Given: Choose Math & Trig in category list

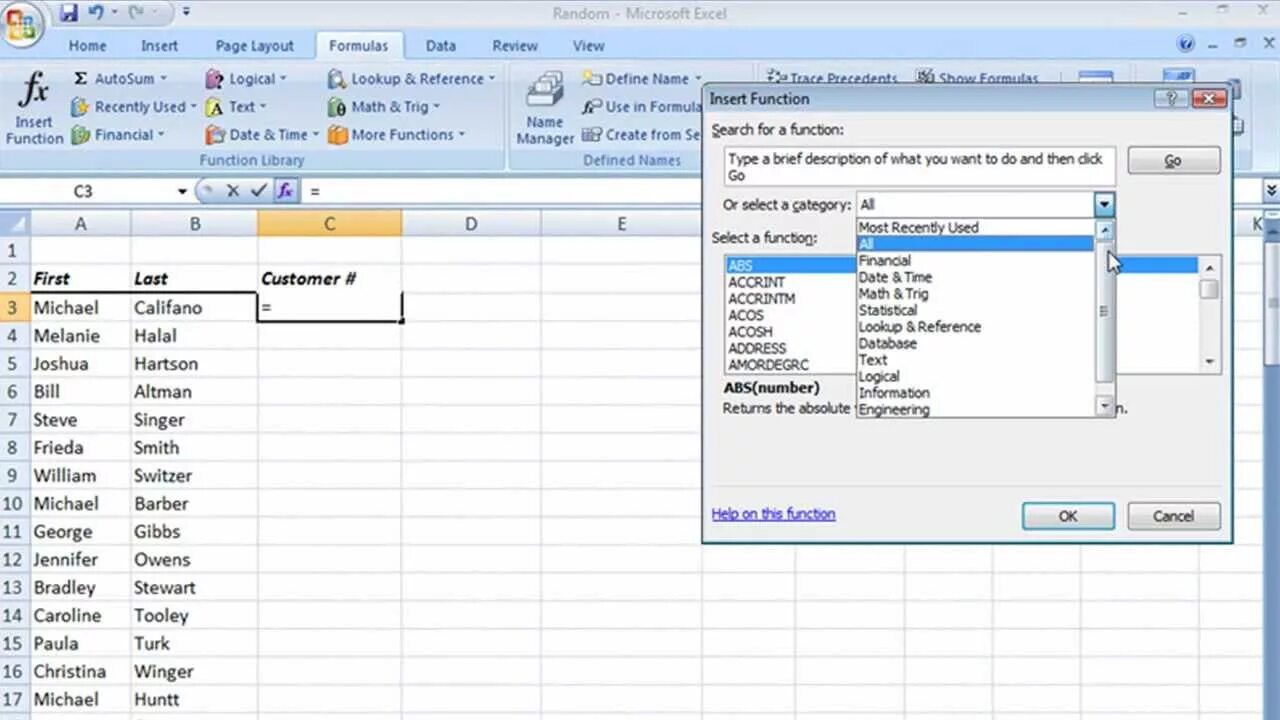Looking at the screenshot, I should click(975, 293).
